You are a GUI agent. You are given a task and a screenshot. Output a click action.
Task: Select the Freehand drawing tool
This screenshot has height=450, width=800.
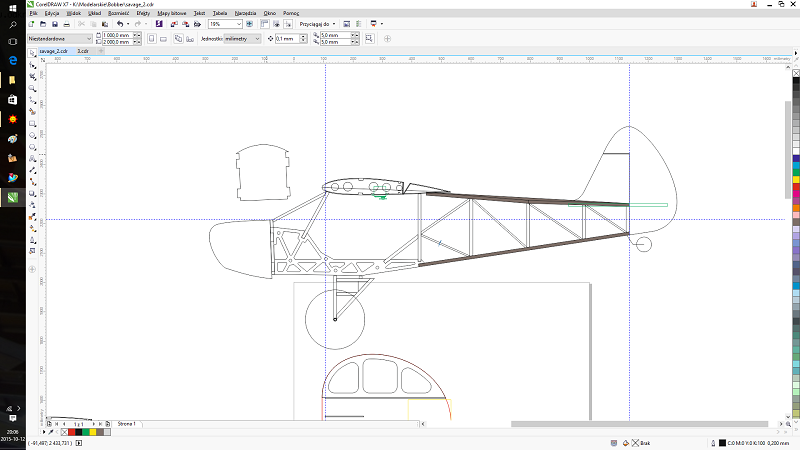[x=32, y=100]
